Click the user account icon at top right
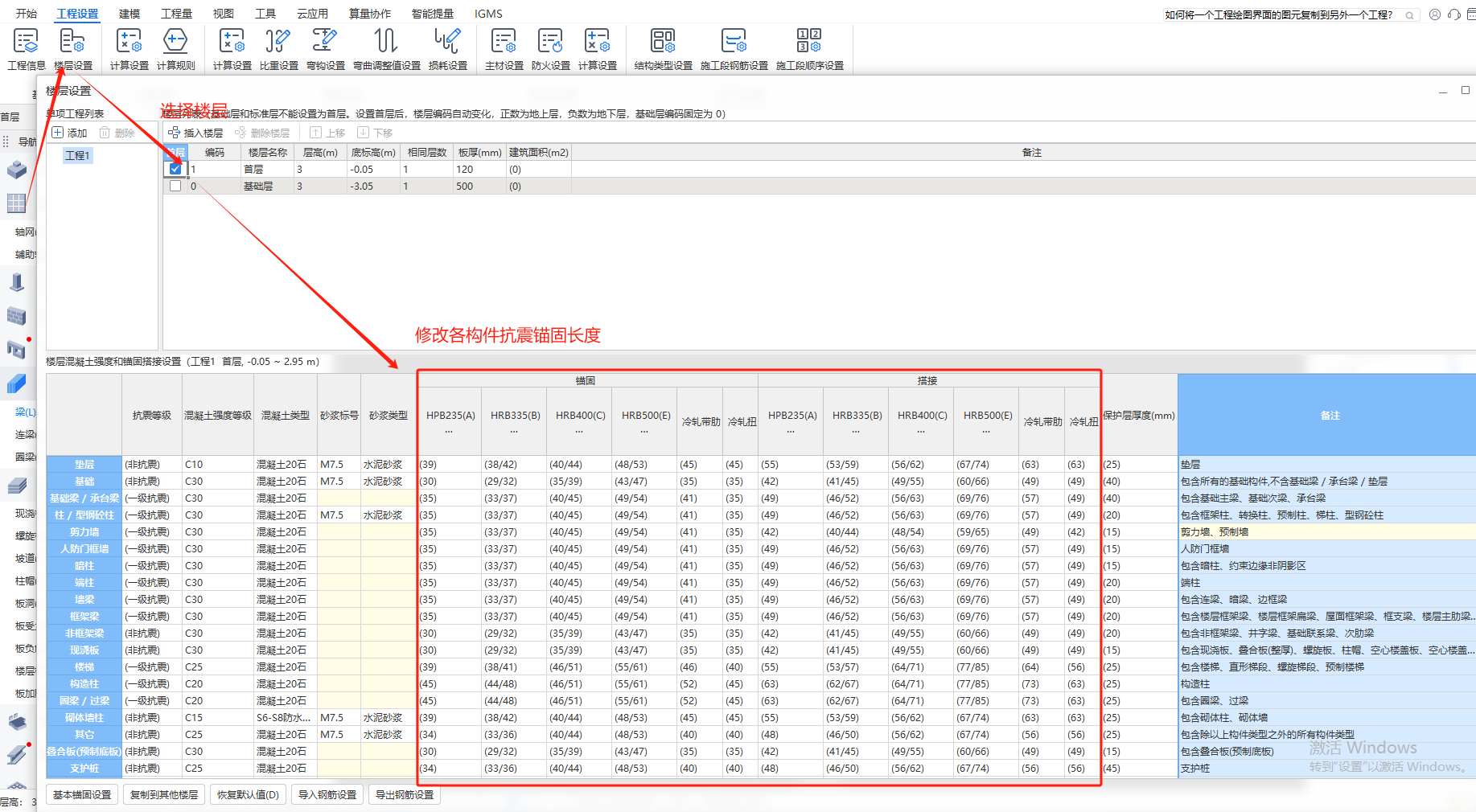The image size is (1476, 812). pos(1435,14)
